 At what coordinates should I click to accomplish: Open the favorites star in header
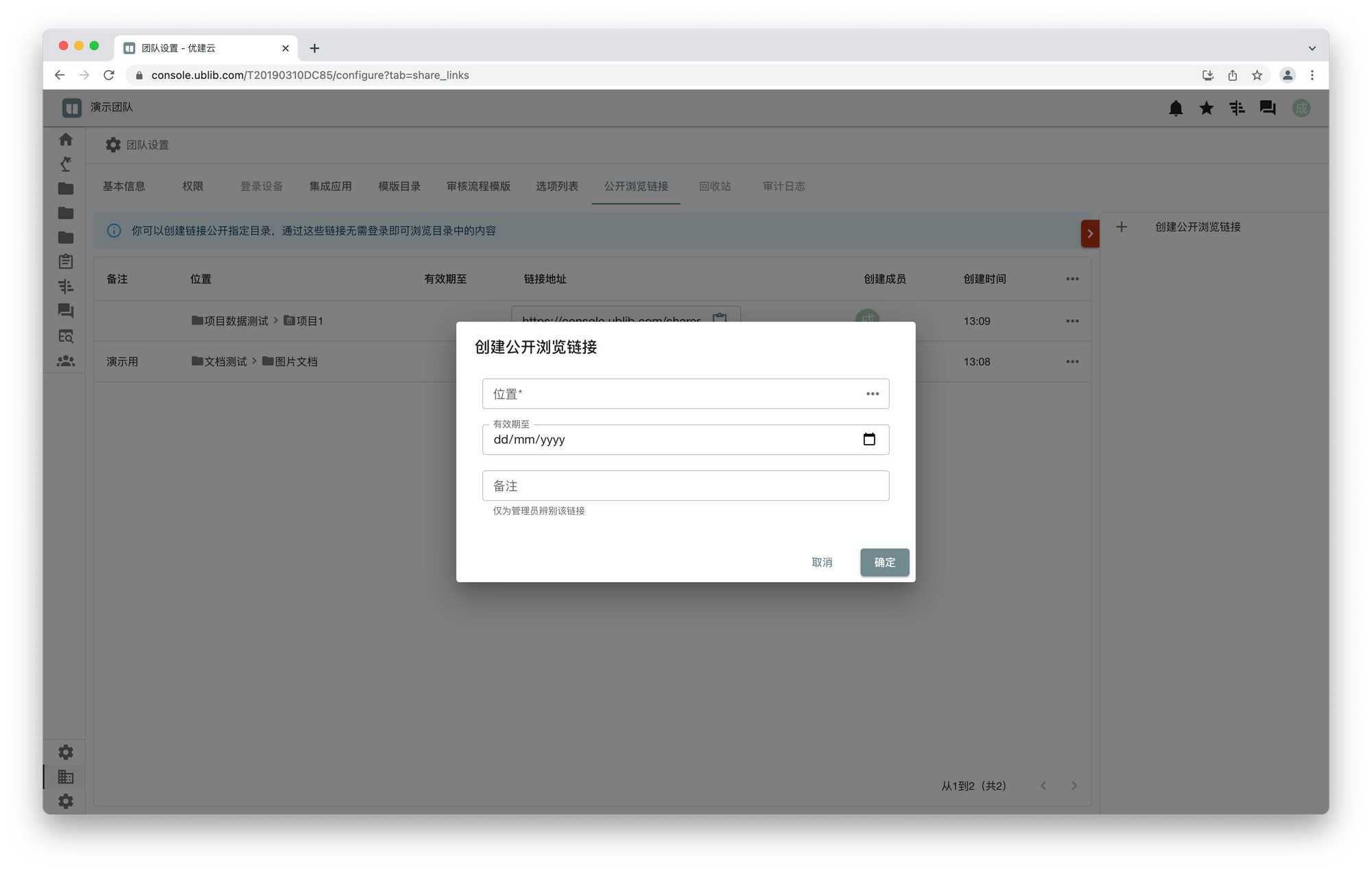[1206, 108]
